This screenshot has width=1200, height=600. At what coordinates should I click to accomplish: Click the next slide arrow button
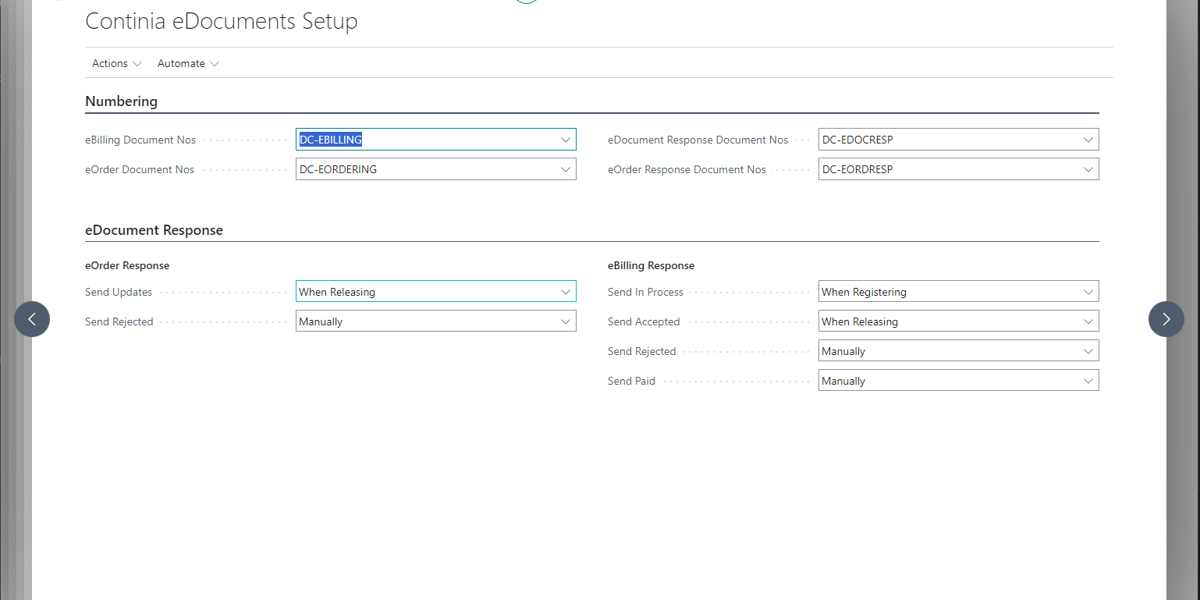1166,319
